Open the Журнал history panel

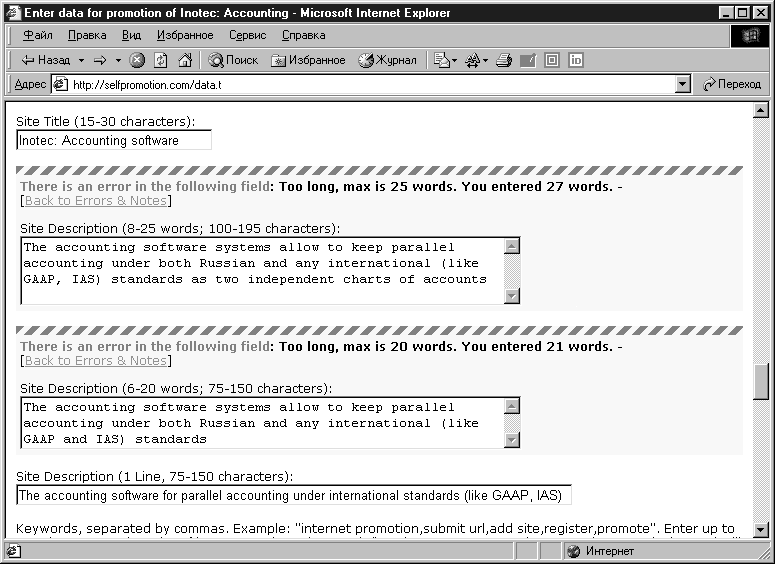coord(388,60)
